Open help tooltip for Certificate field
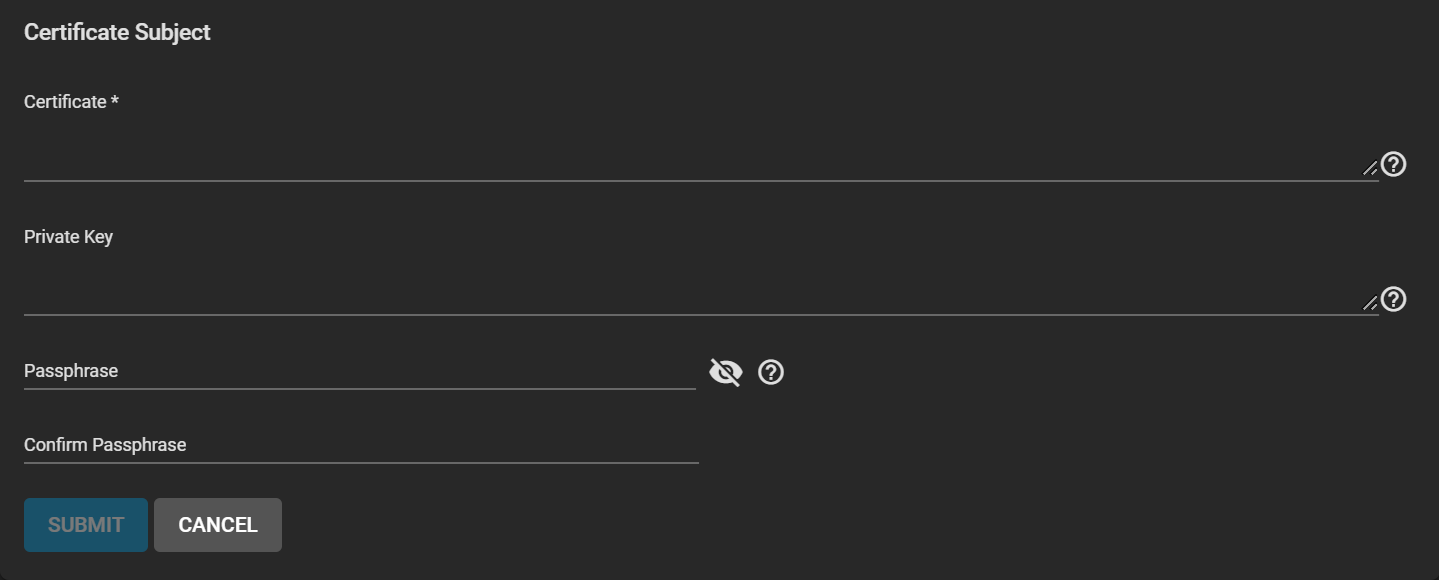 [1393, 165]
